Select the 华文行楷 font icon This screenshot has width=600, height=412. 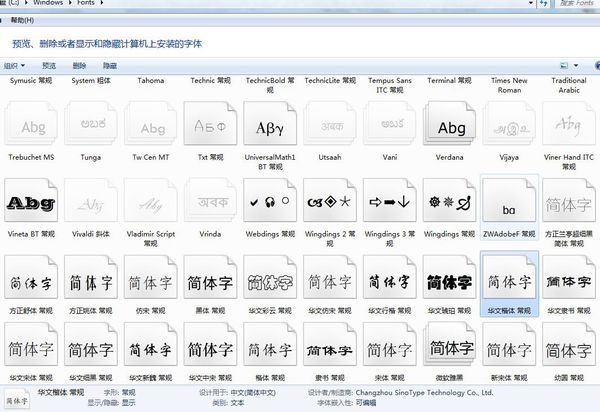(x=390, y=277)
